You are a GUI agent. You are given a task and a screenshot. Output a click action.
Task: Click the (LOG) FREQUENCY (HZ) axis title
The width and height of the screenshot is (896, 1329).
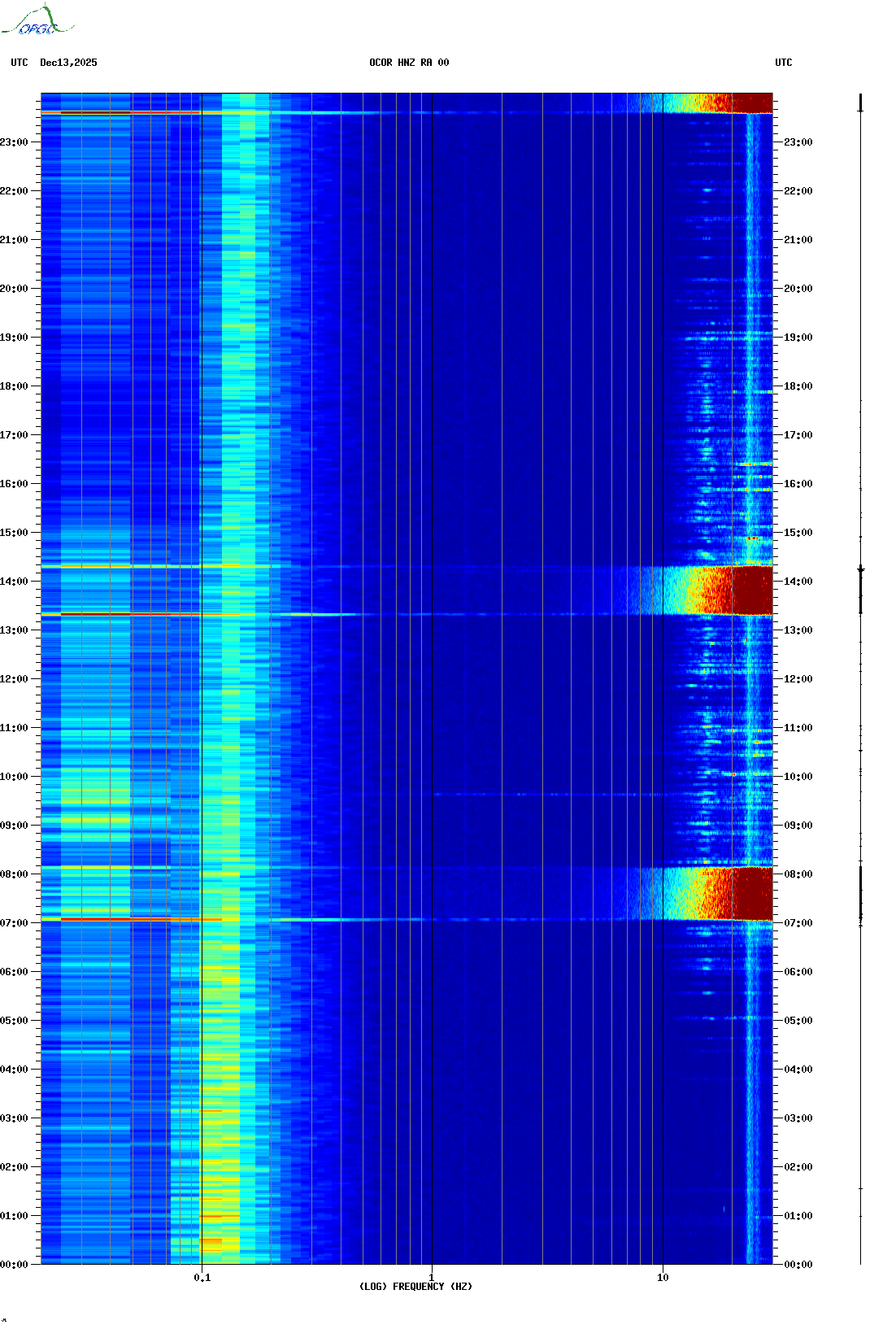pos(415,1287)
